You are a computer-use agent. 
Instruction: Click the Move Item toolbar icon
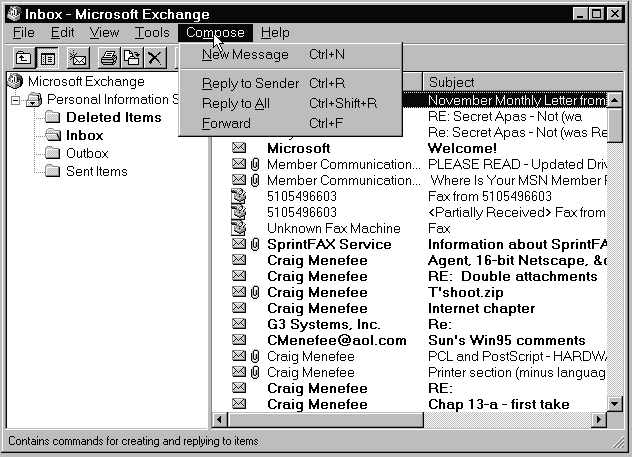[131, 58]
